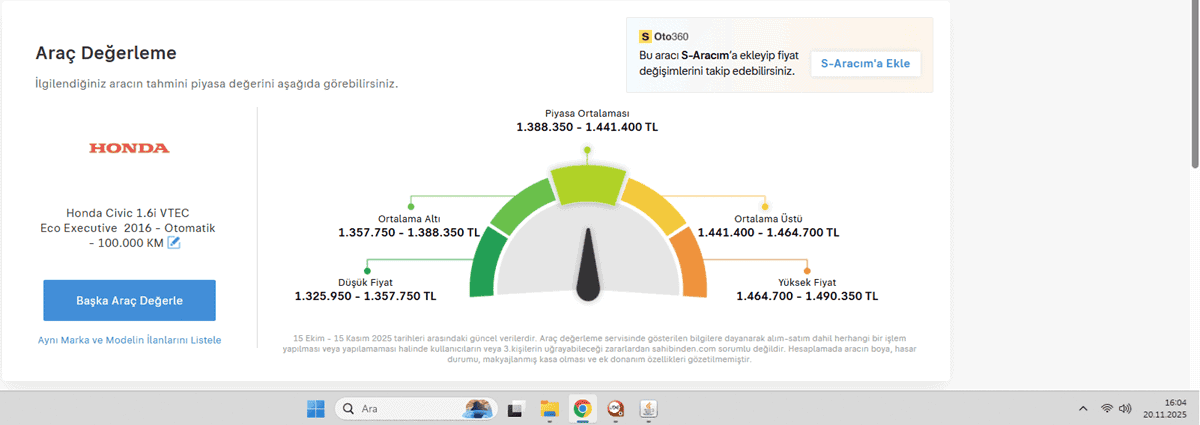
Task: Click the price range 1.441.400 - 1.464.700 TL
Action: click(768, 232)
